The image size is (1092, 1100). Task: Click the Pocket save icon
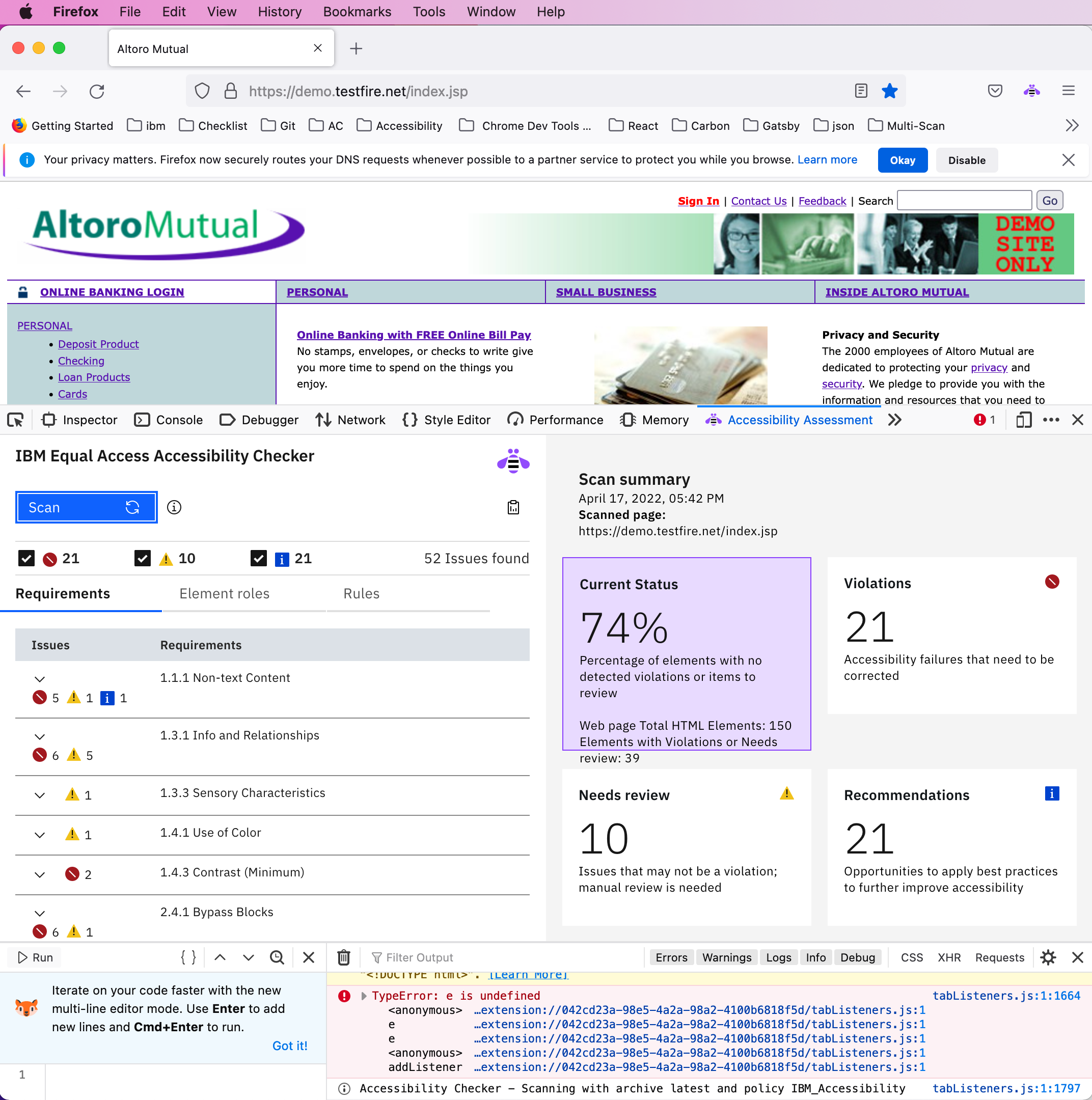click(x=995, y=91)
